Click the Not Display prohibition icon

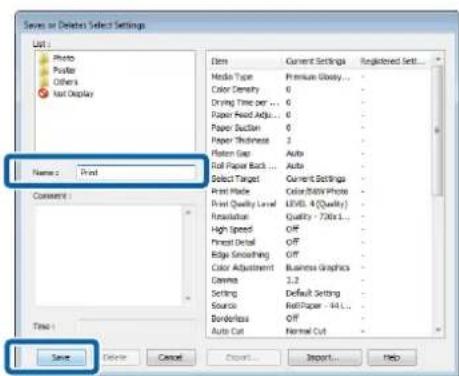pyautogui.click(x=44, y=94)
